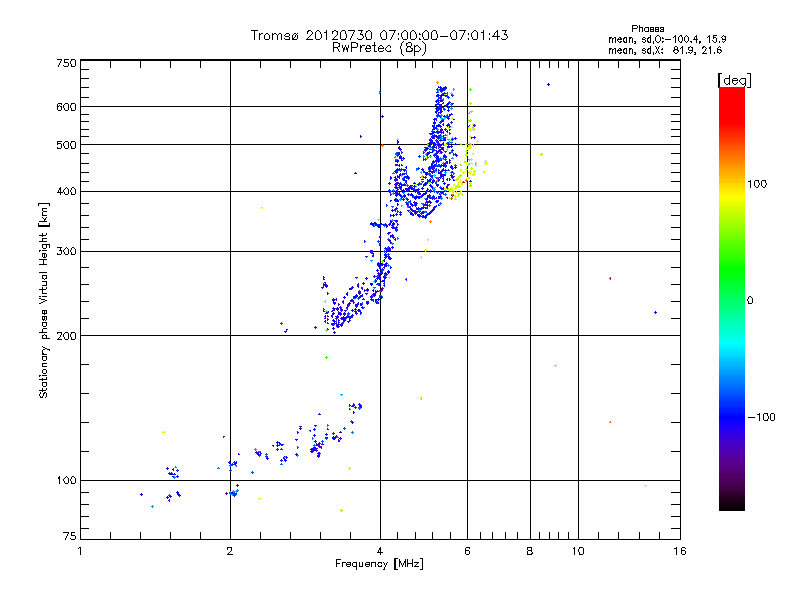Click the 'Stationary phase Virtual Height [km]' axis title
Viewport: 800px width, 600px height.
44,300
